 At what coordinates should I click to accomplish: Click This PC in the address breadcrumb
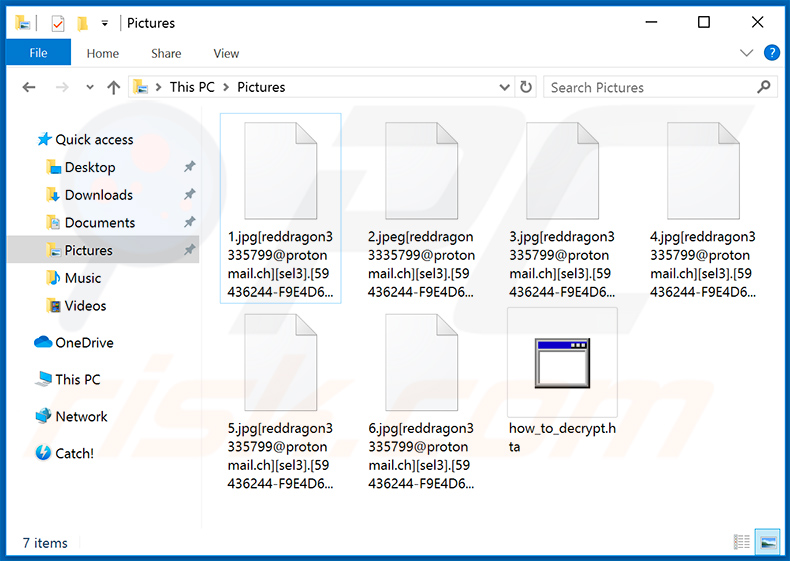point(192,87)
